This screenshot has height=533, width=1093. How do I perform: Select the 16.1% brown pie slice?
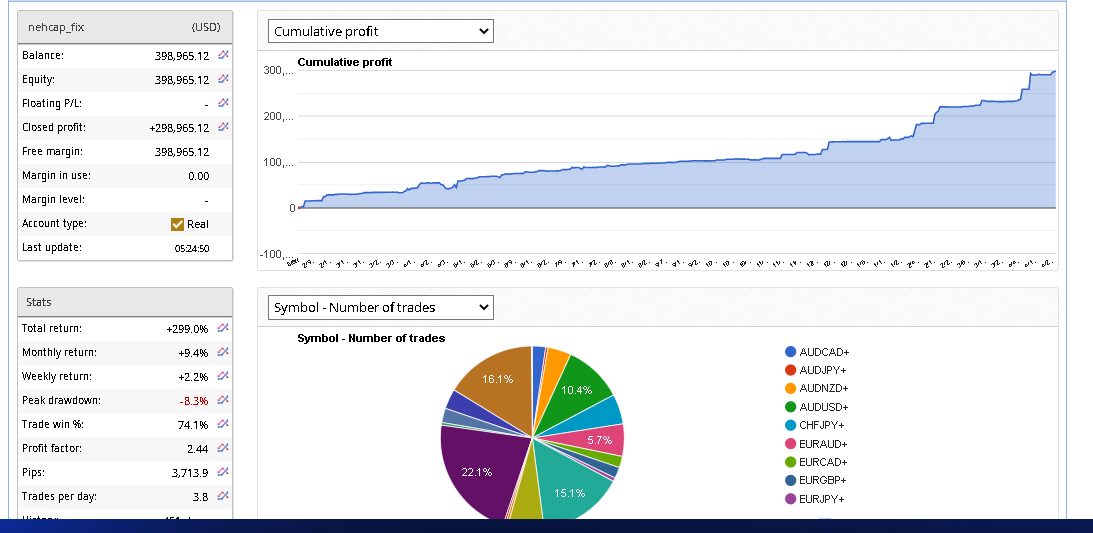[499, 381]
